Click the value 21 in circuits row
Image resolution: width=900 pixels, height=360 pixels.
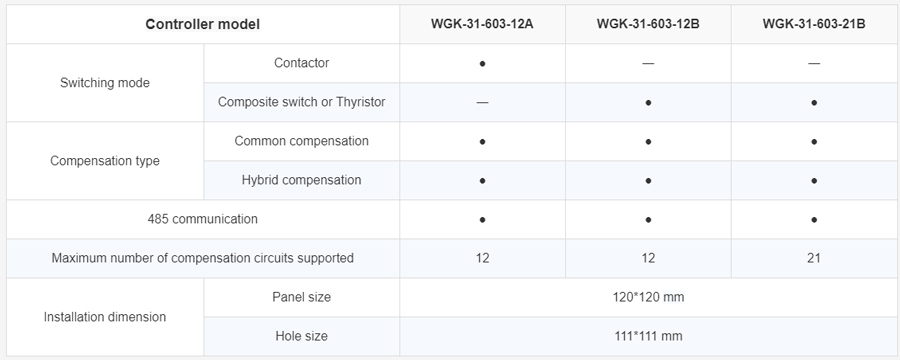[x=813, y=258]
